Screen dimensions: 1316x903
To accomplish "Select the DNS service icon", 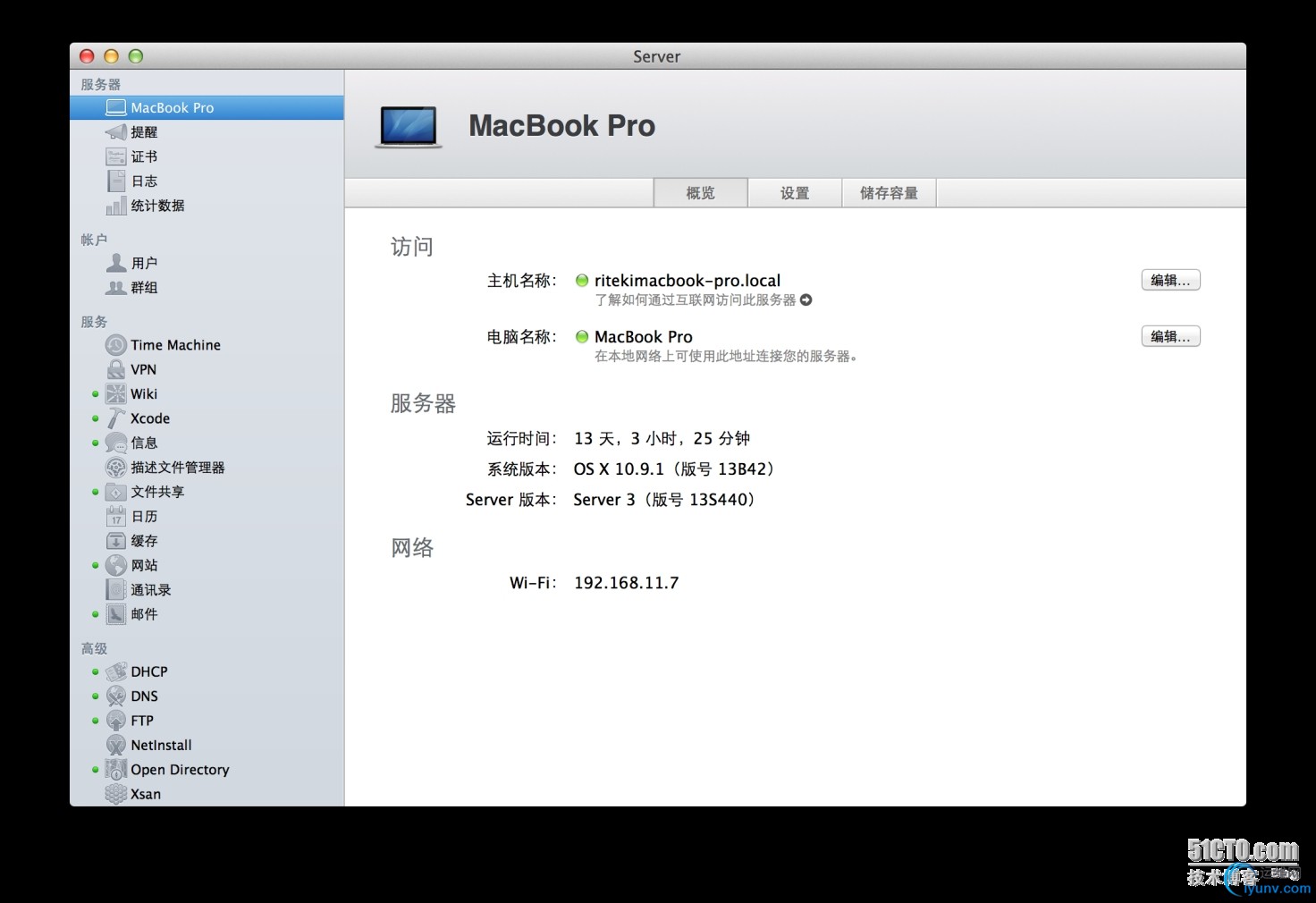I will (116, 696).
